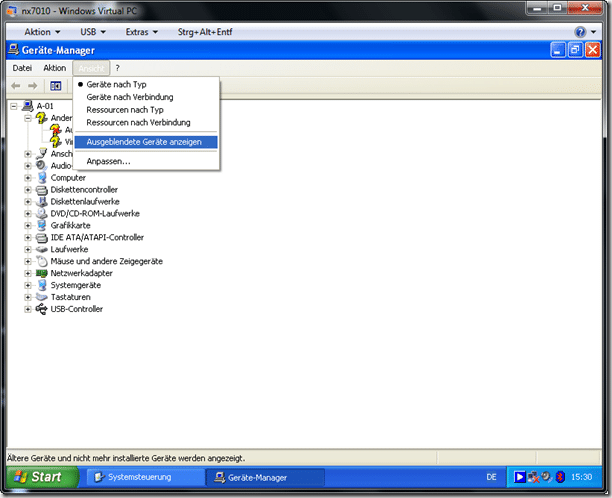The height and width of the screenshot is (498, 612).
Task: Select Ressourcen nach Verbindung view option
Action: [x=146, y=123]
